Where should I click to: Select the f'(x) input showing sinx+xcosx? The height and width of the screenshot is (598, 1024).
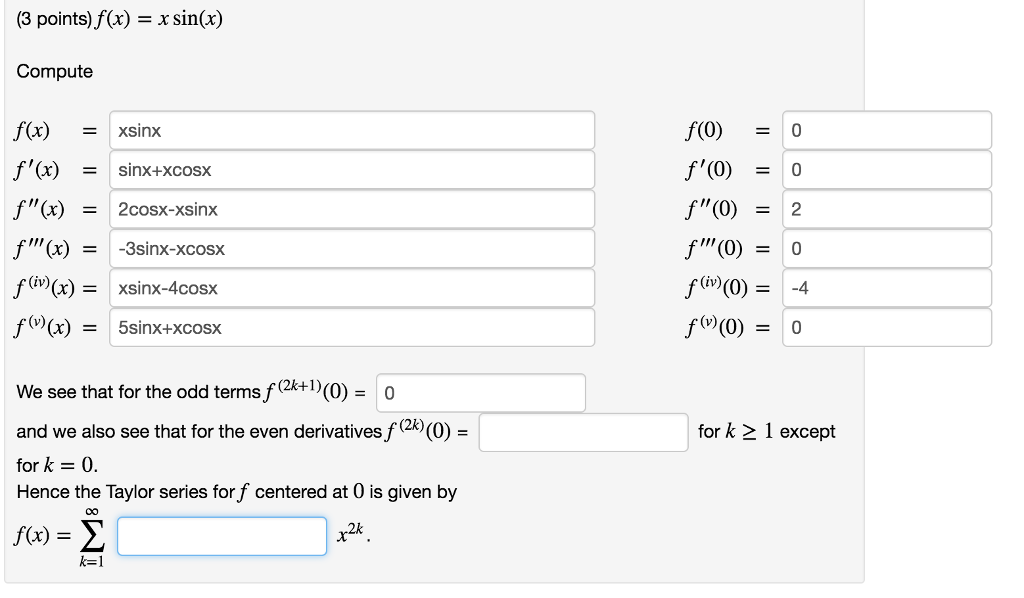pyautogui.click(x=350, y=170)
